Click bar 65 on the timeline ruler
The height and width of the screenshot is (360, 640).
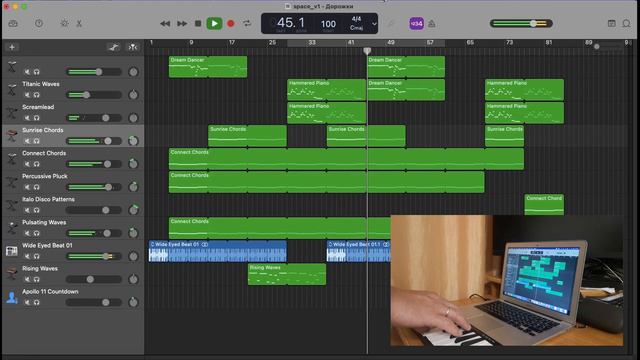(x=470, y=42)
